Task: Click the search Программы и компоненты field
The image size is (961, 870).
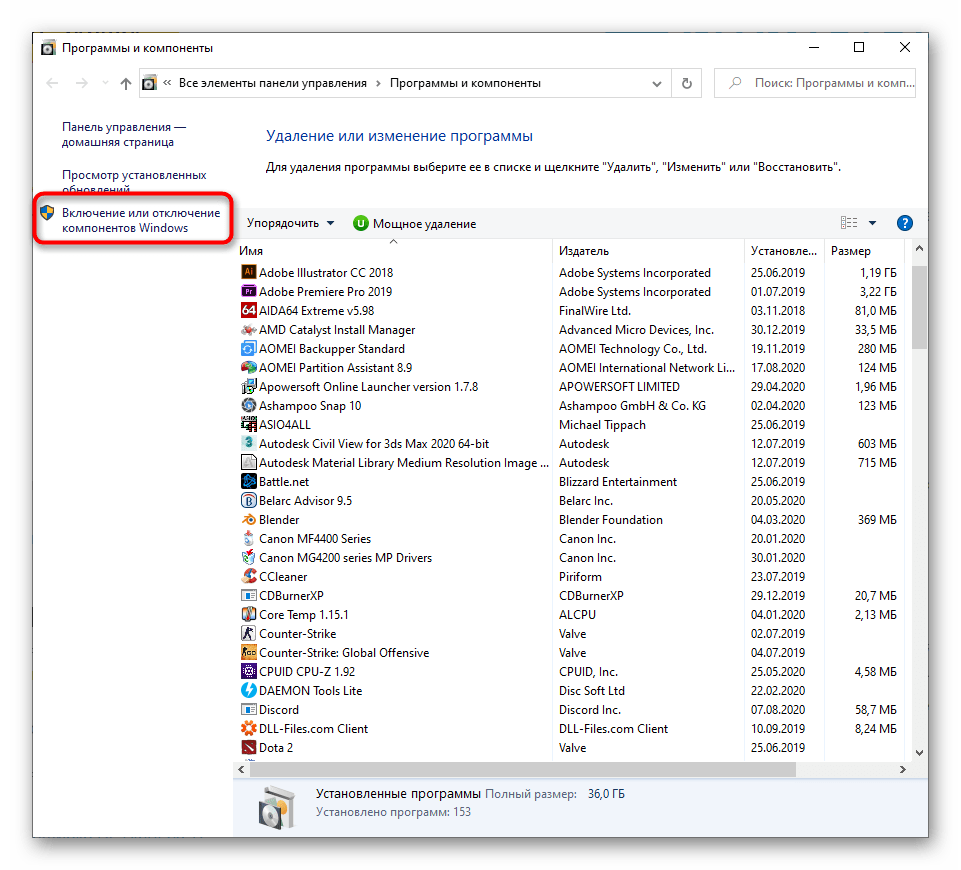Action: 820,84
